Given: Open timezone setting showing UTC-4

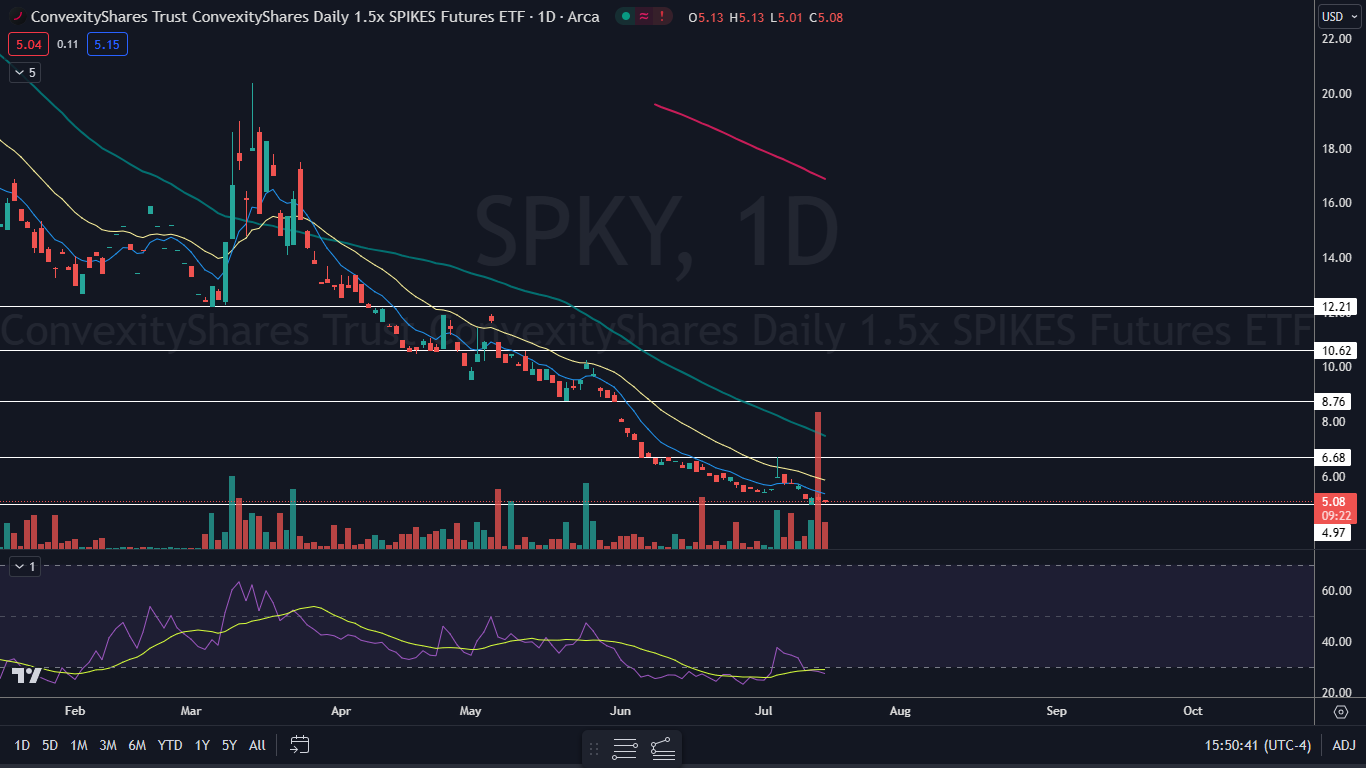Looking at the screenshot, I should click(x=1262, y=745).
